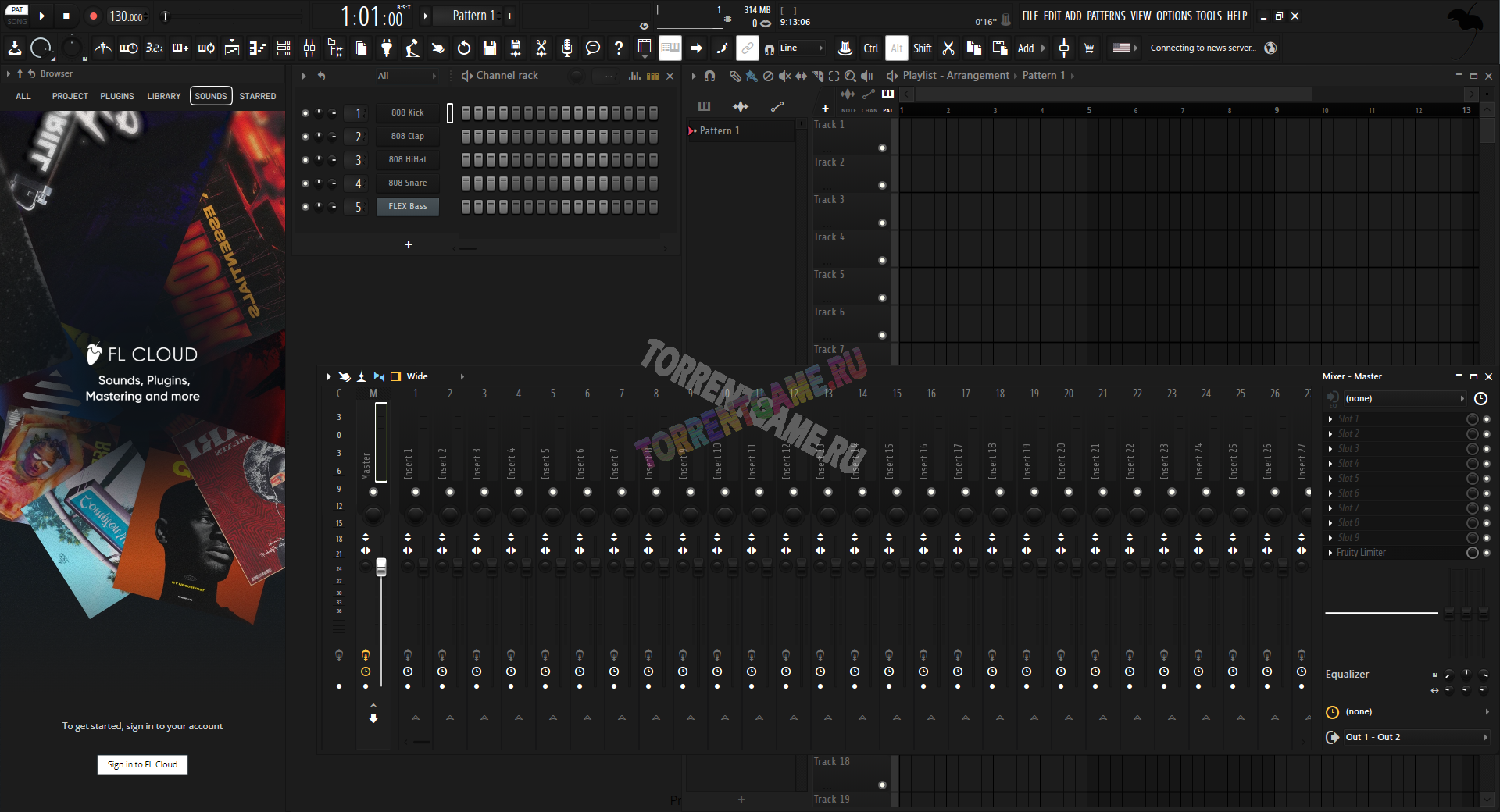Screen dimensions: 1500x812
Task: Click the shopping cart icon
Action: 1089,48
